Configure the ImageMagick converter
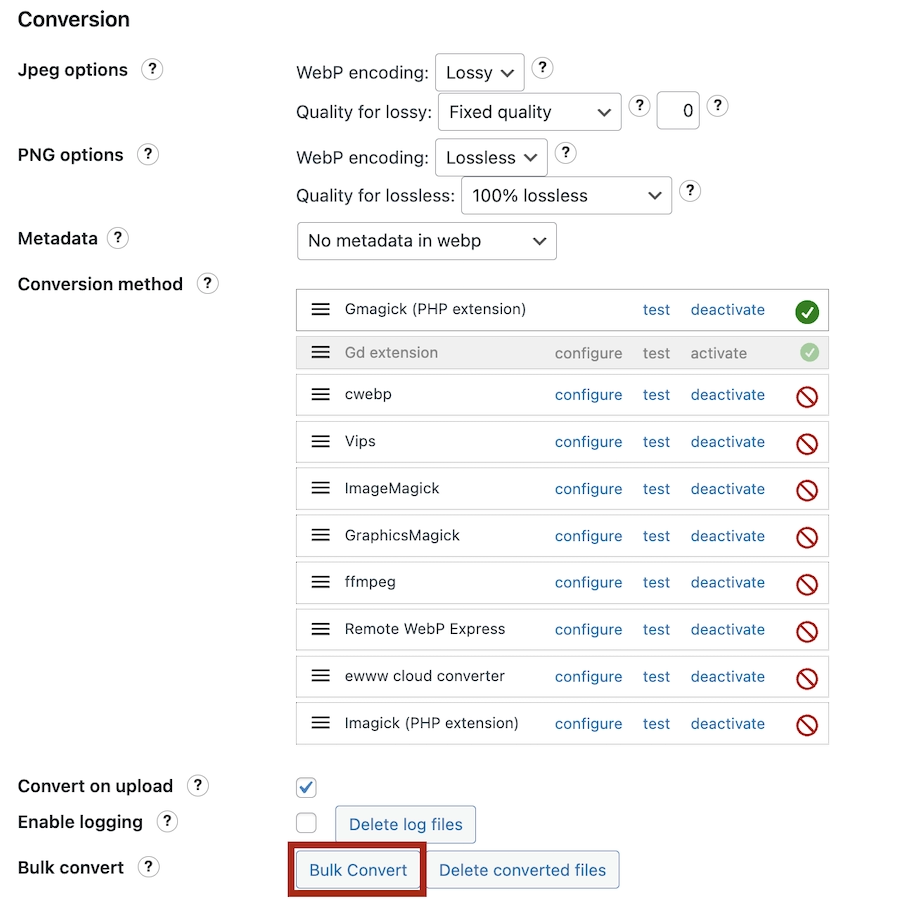 pos(588,488)
